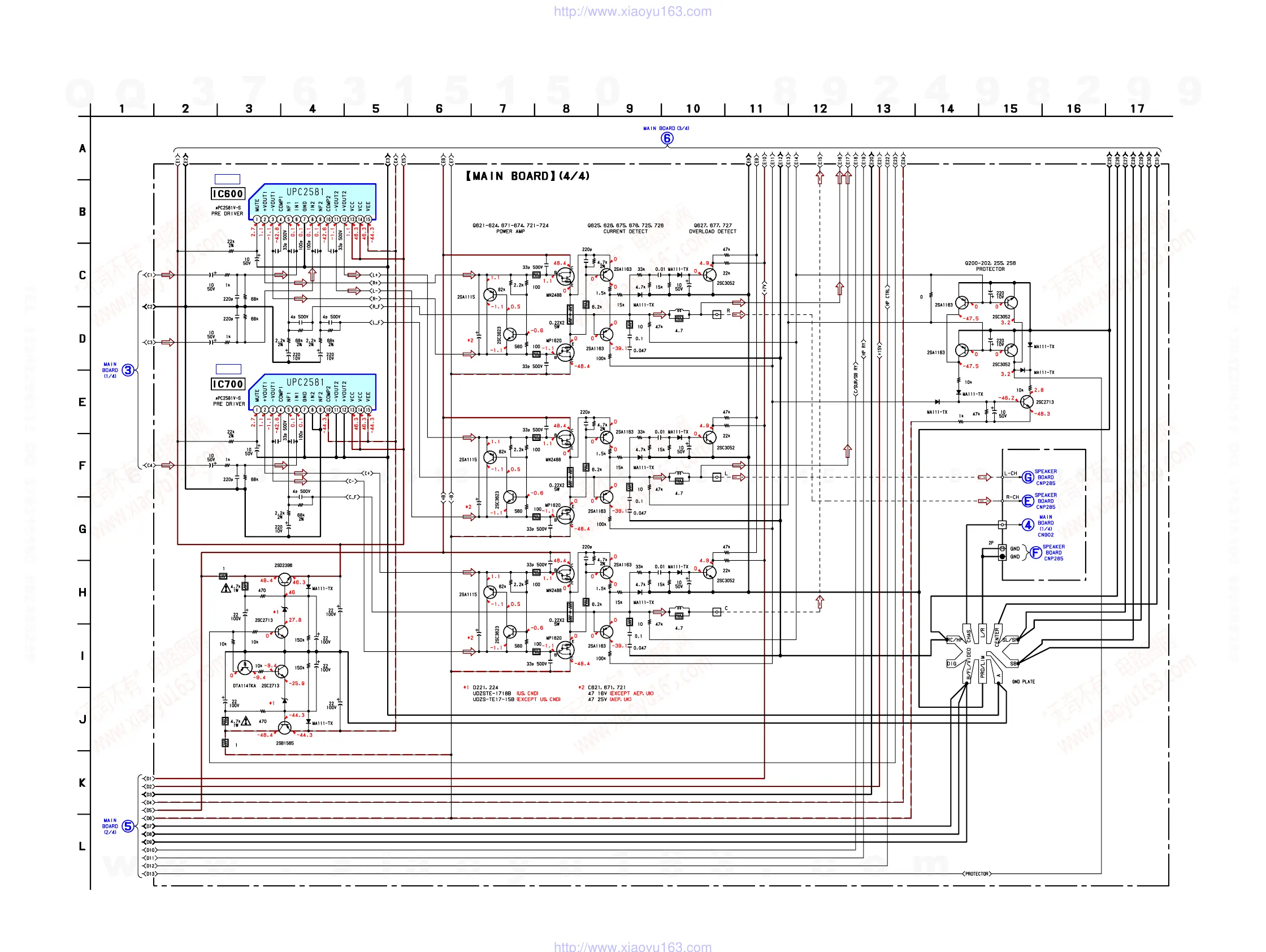
Task: Click the 2SD2398 transistor symbol
Action: tap(284, 580)
